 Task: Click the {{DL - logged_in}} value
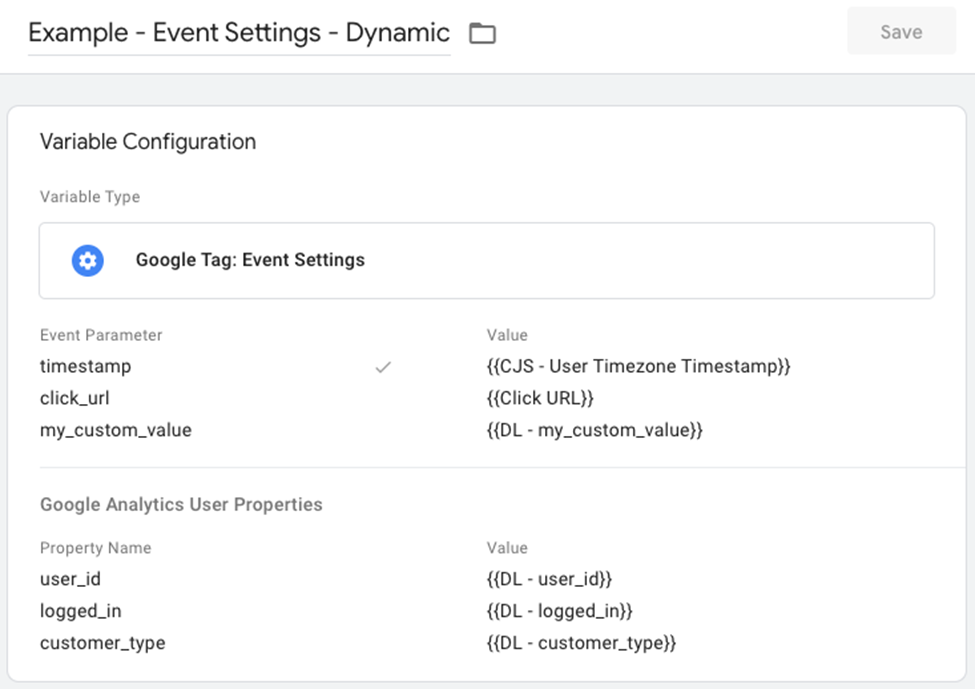click(560, 611)
